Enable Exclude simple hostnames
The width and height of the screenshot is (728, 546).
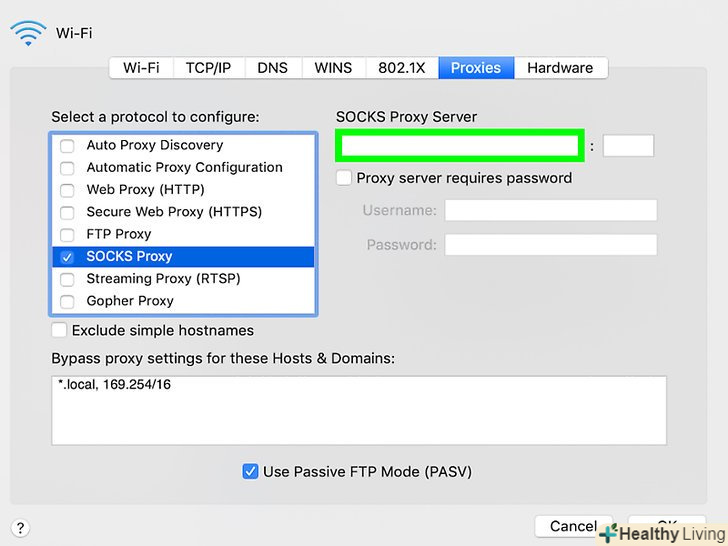pyautogui.click(x=60, y=330)
